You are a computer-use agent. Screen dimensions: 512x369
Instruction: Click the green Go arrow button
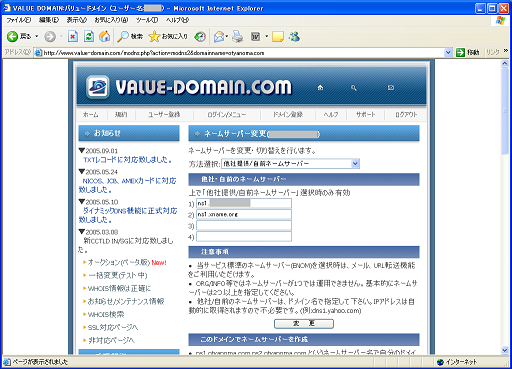pos(460,52)
